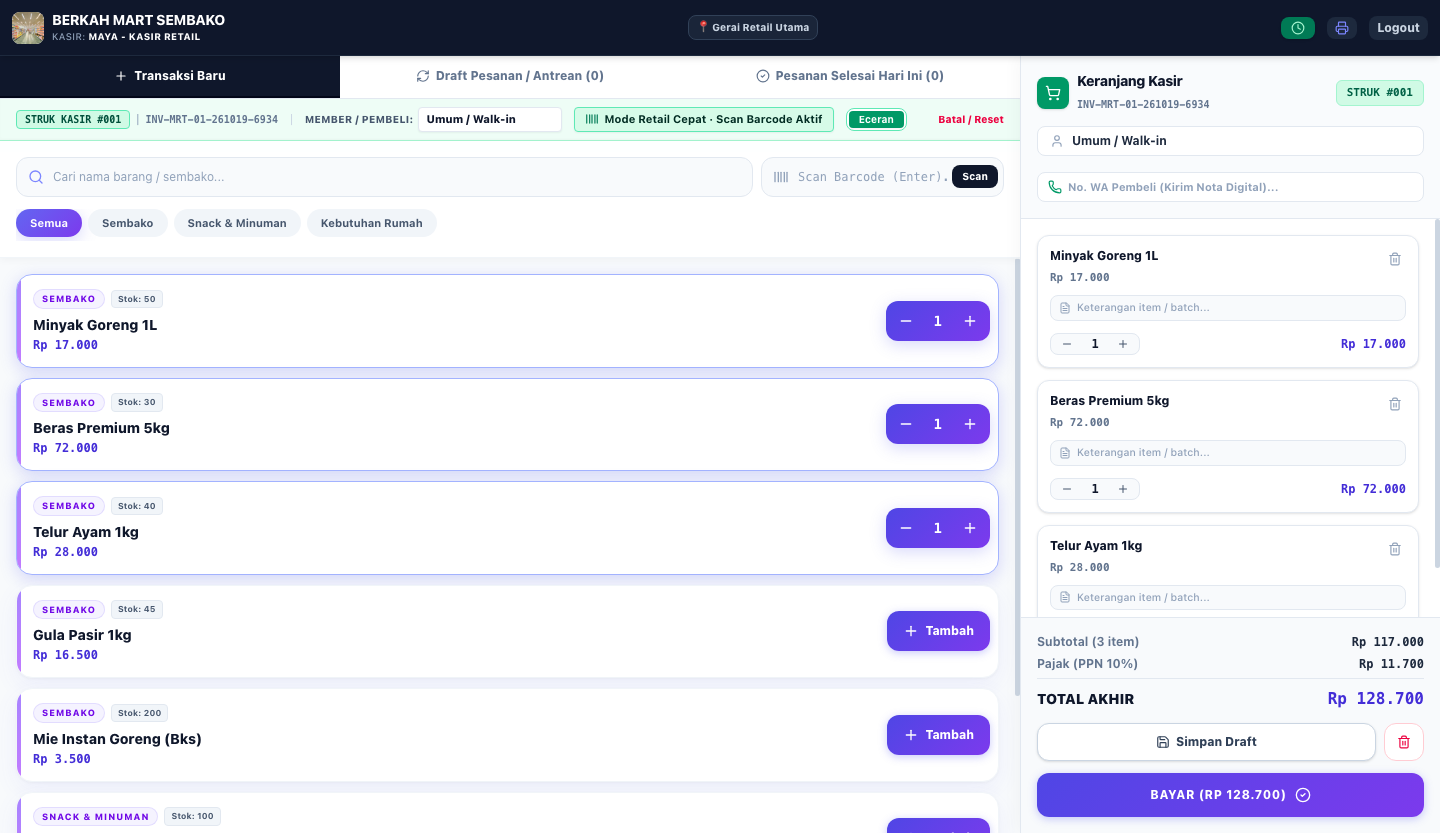
Task: Filter by Kebutuhan Rumah category
Action: (372, 223)
